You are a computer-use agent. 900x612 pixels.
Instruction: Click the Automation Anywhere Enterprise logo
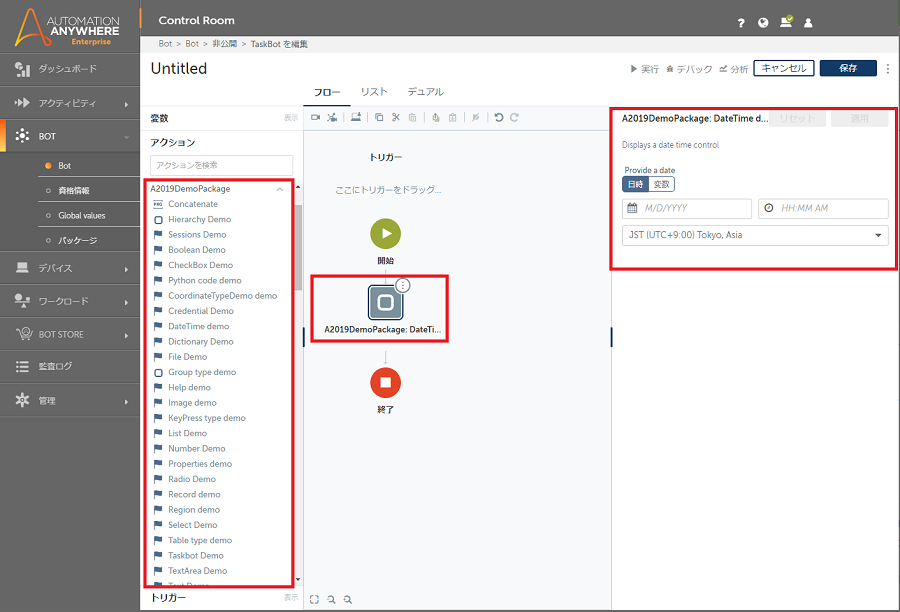coord(68,28)
